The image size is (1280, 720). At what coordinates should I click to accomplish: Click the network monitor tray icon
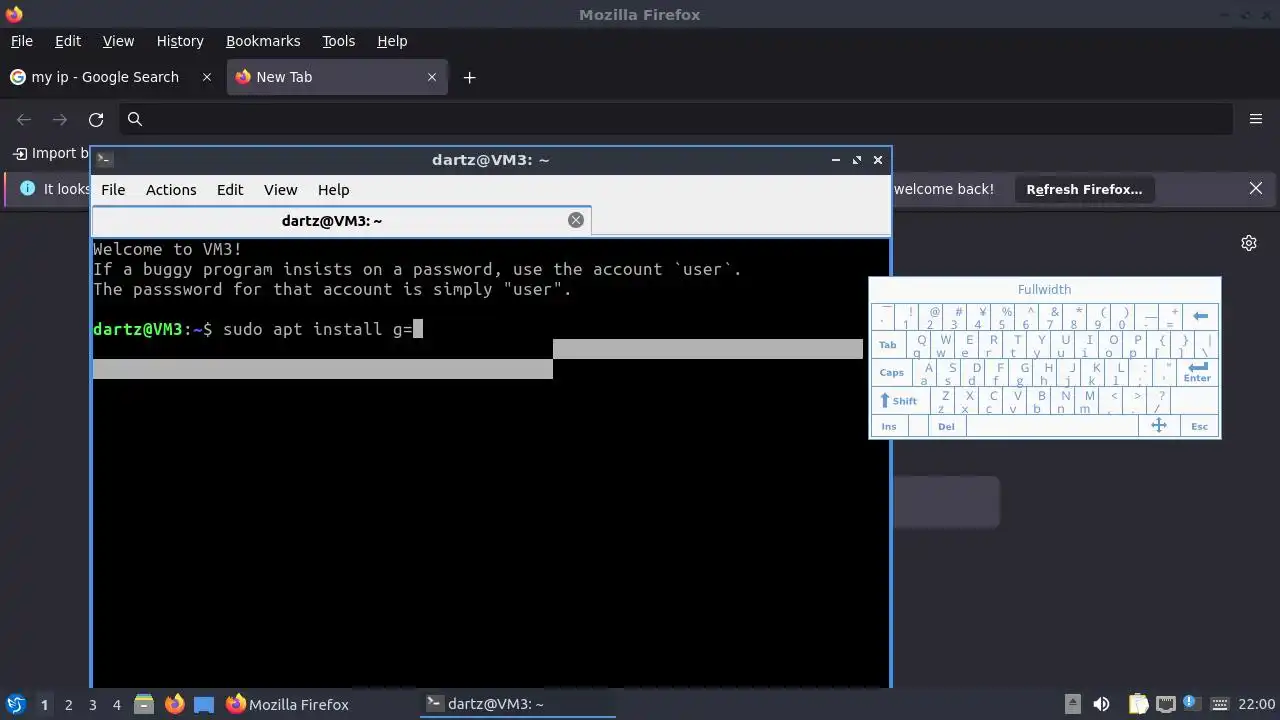pos(1165,704)
